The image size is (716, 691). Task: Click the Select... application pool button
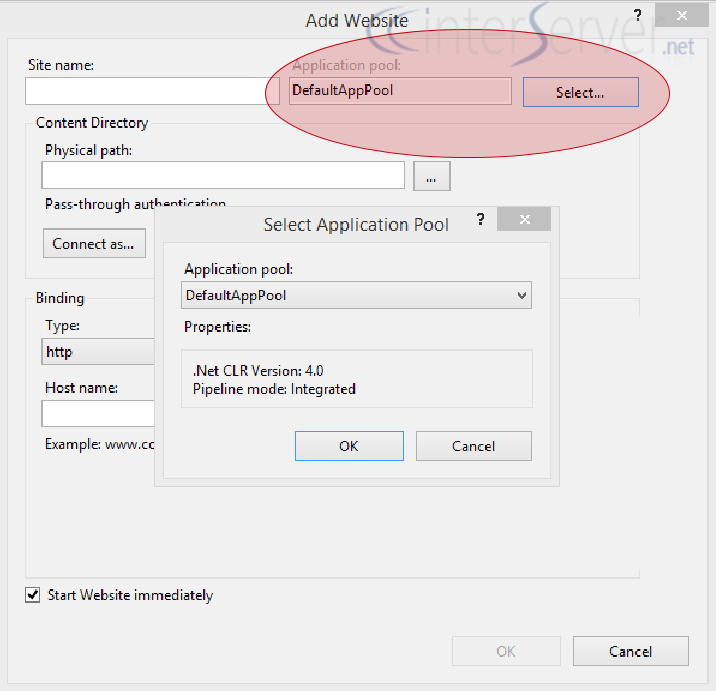pos(580,92)
